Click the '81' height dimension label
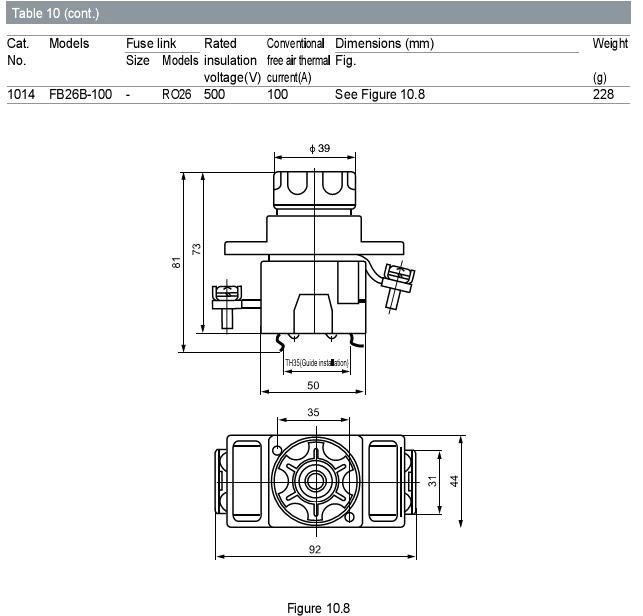Screen dimensions: 643x616 (x=176, y=262)
